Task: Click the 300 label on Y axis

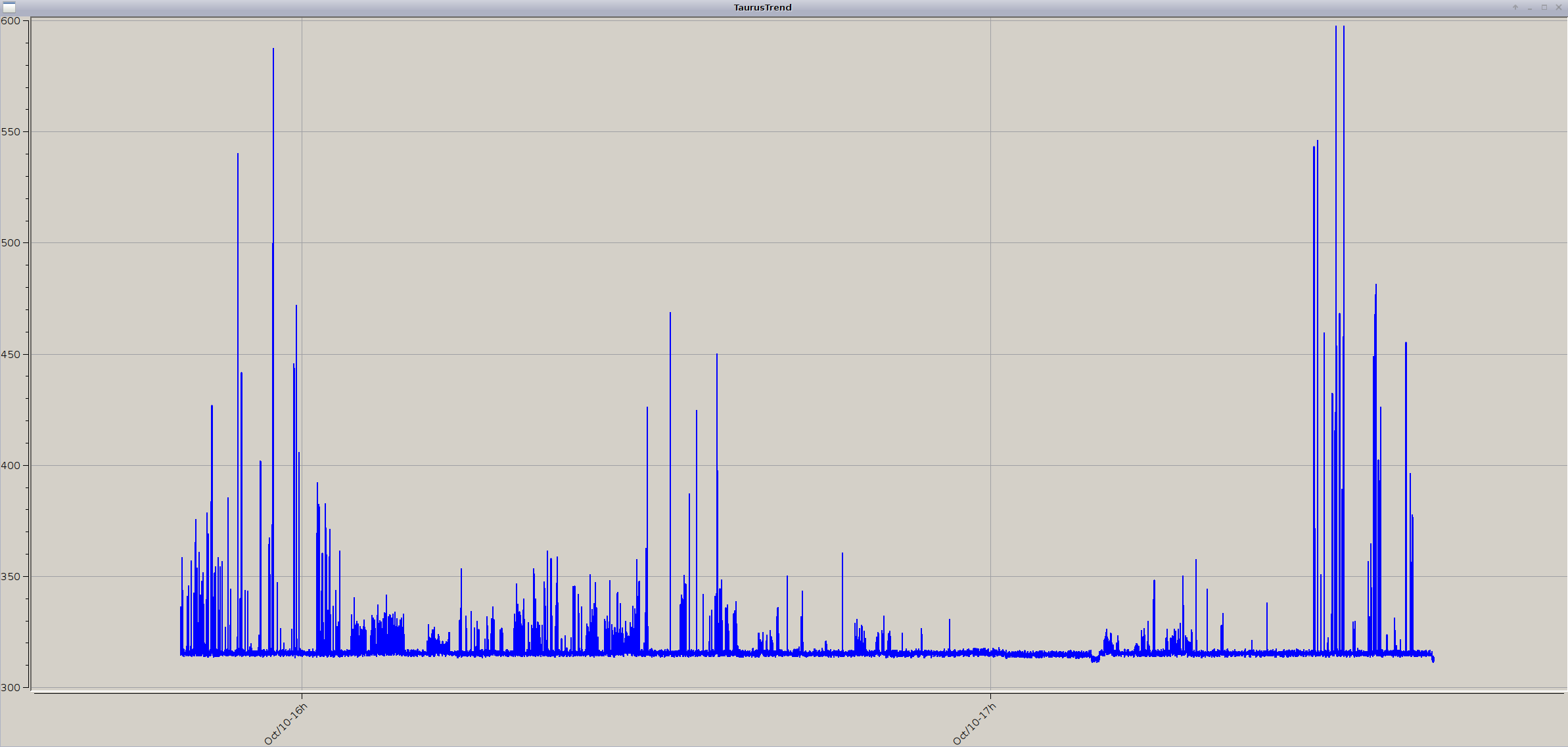Action: point(11,687)
